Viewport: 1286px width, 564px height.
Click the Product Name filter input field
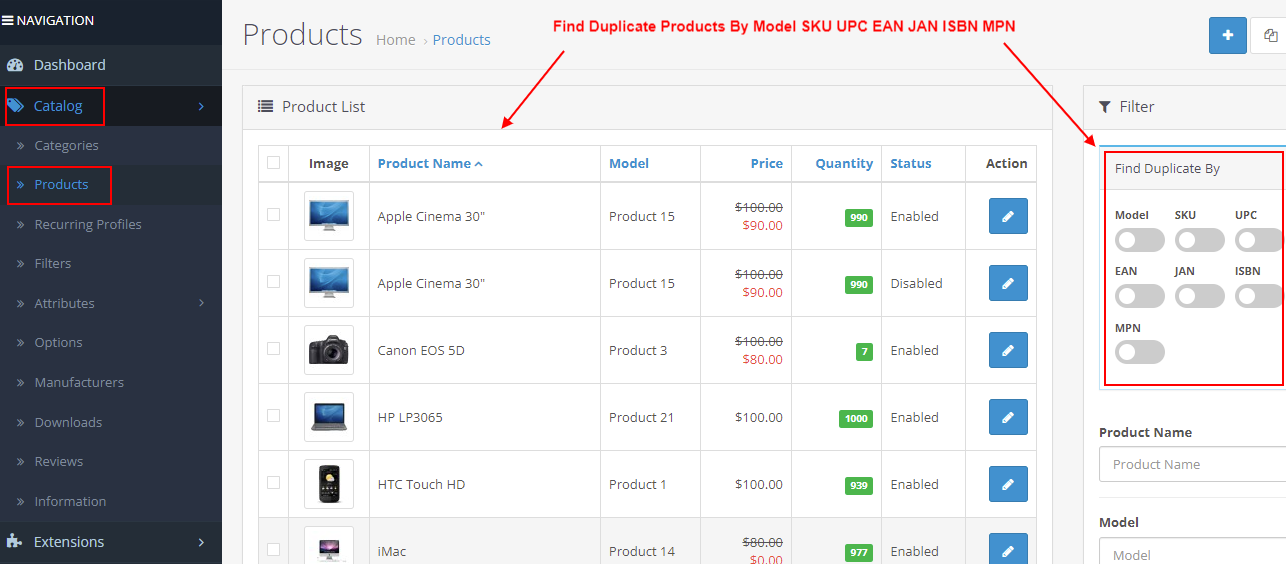(1190, 464)
